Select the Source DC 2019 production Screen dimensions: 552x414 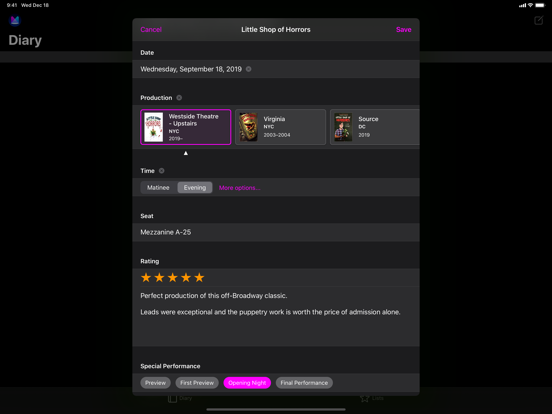(x=375, y=127)
